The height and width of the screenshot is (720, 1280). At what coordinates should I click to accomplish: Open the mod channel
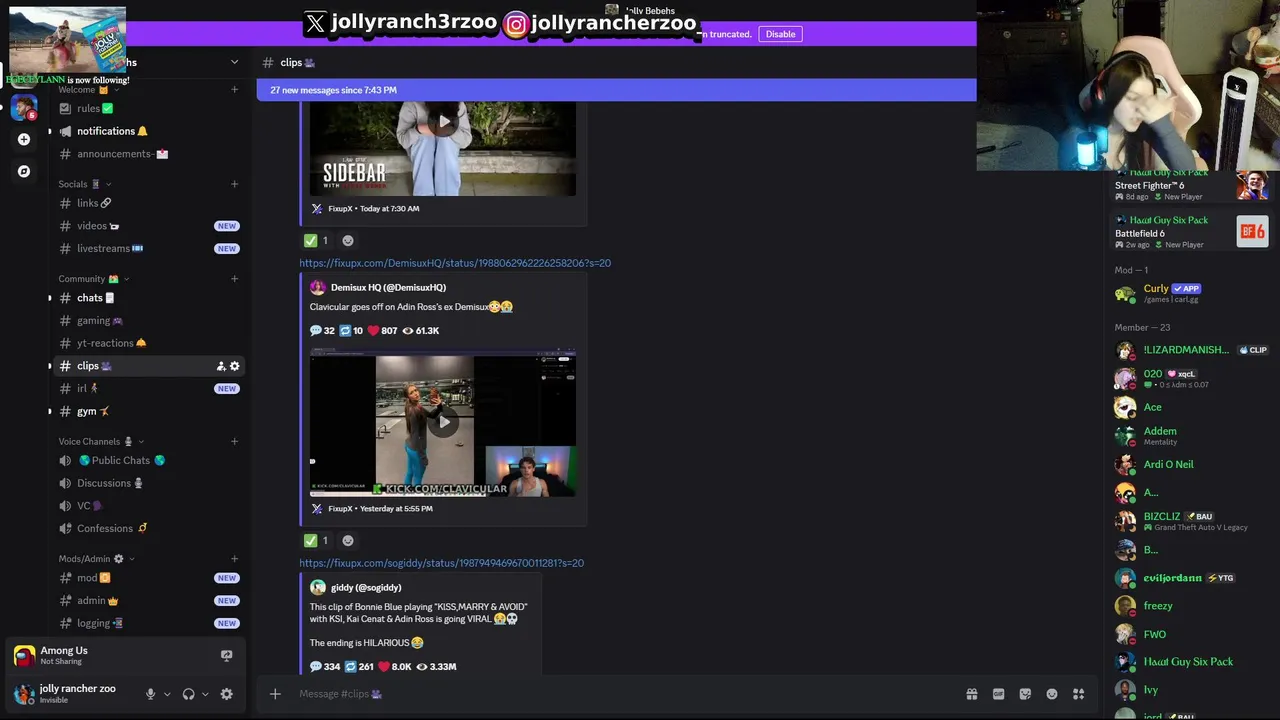click(148, 578)
